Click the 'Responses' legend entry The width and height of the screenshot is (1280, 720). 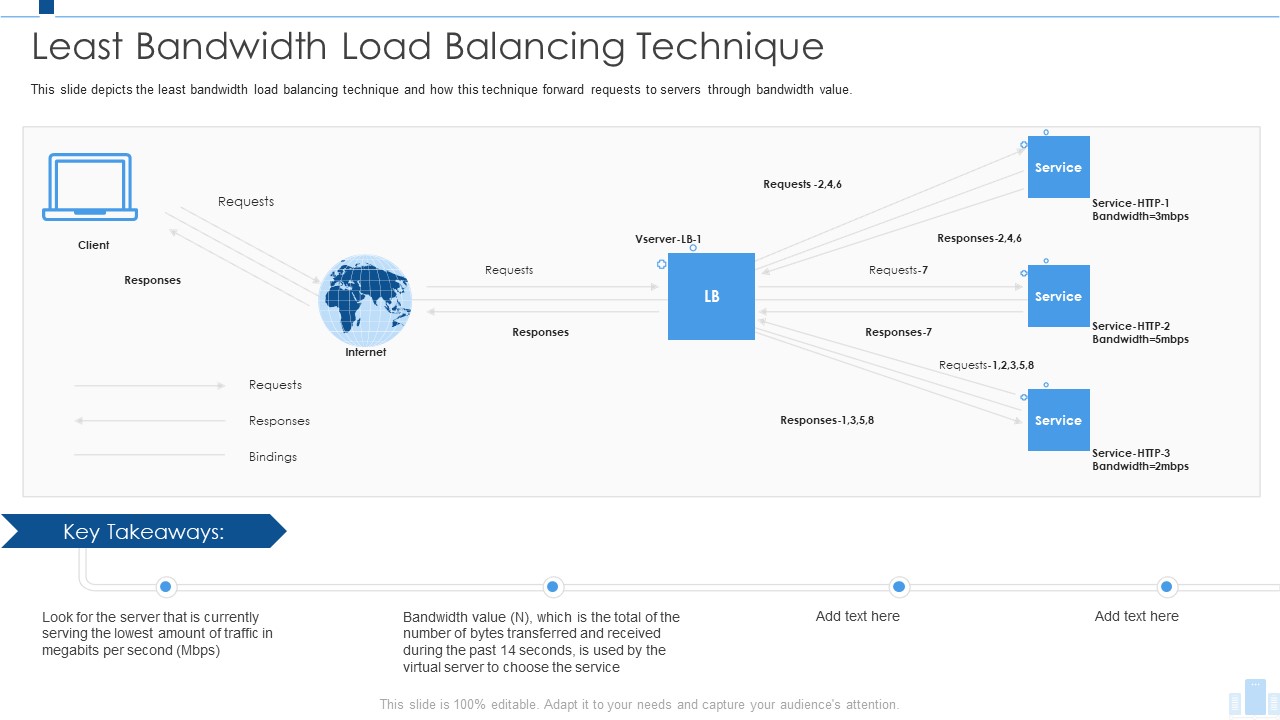pyautogui.click(x=279, y=421)
